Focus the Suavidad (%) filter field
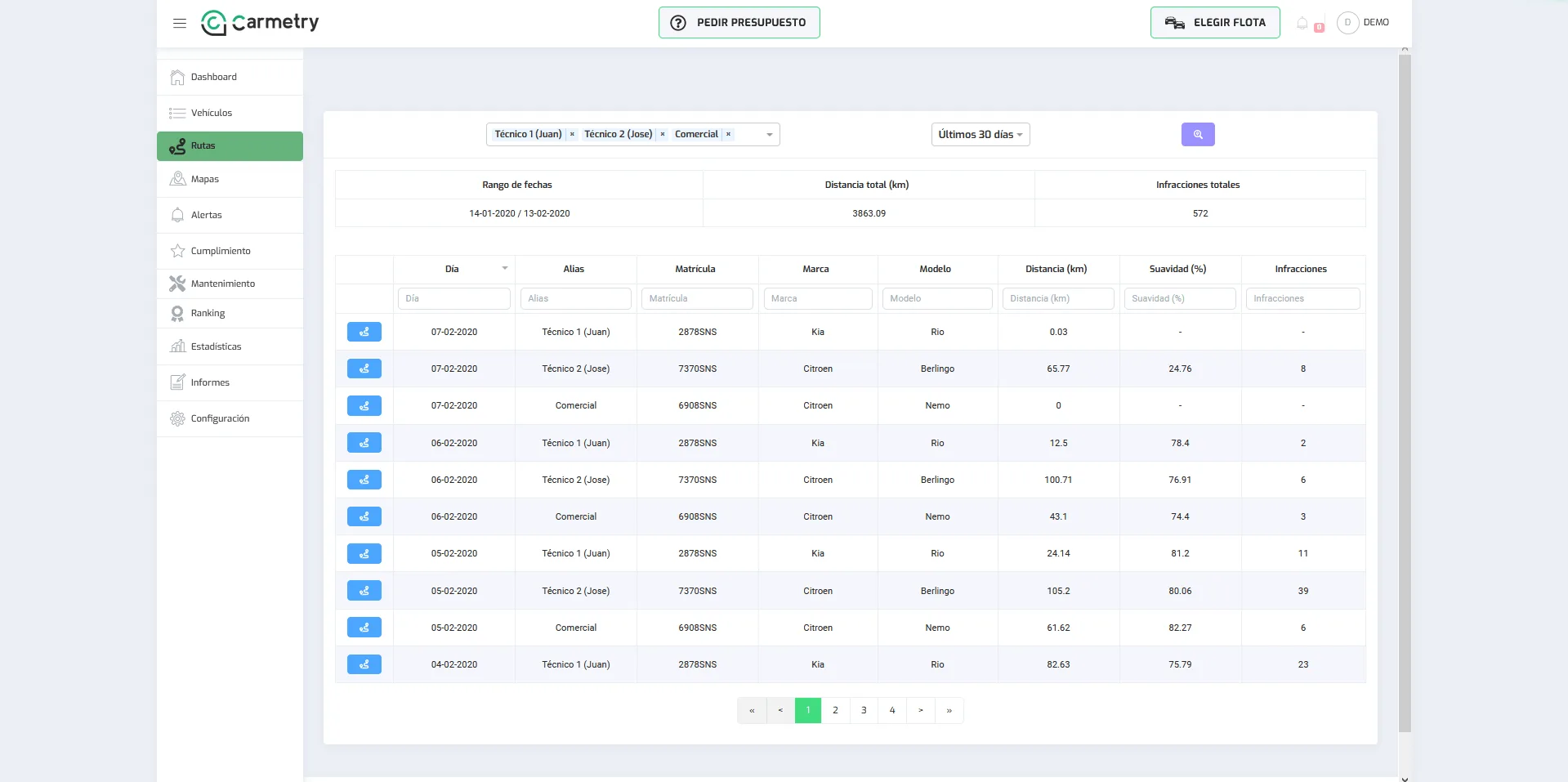 (1180, 298)
